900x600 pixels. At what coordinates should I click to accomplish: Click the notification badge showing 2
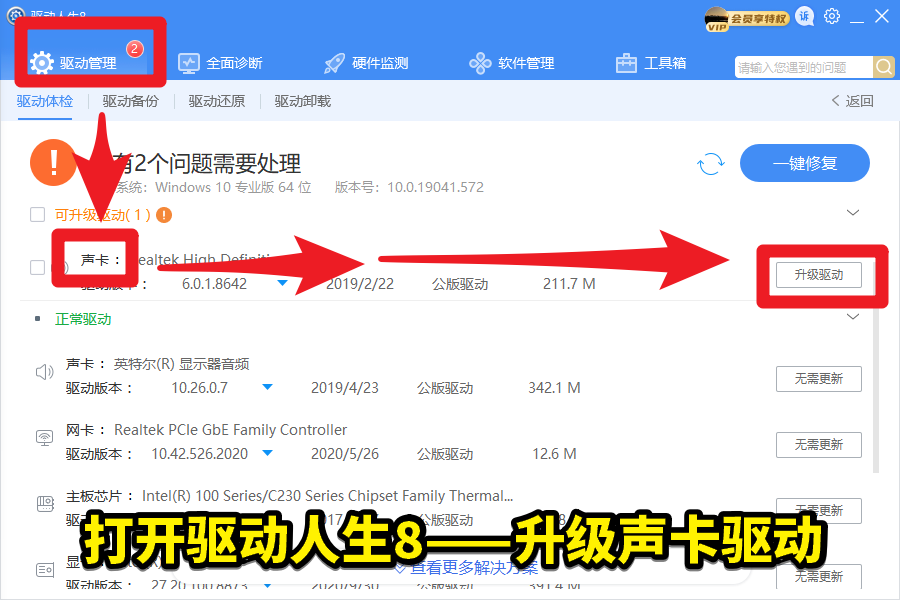click(x=134, y=49)
